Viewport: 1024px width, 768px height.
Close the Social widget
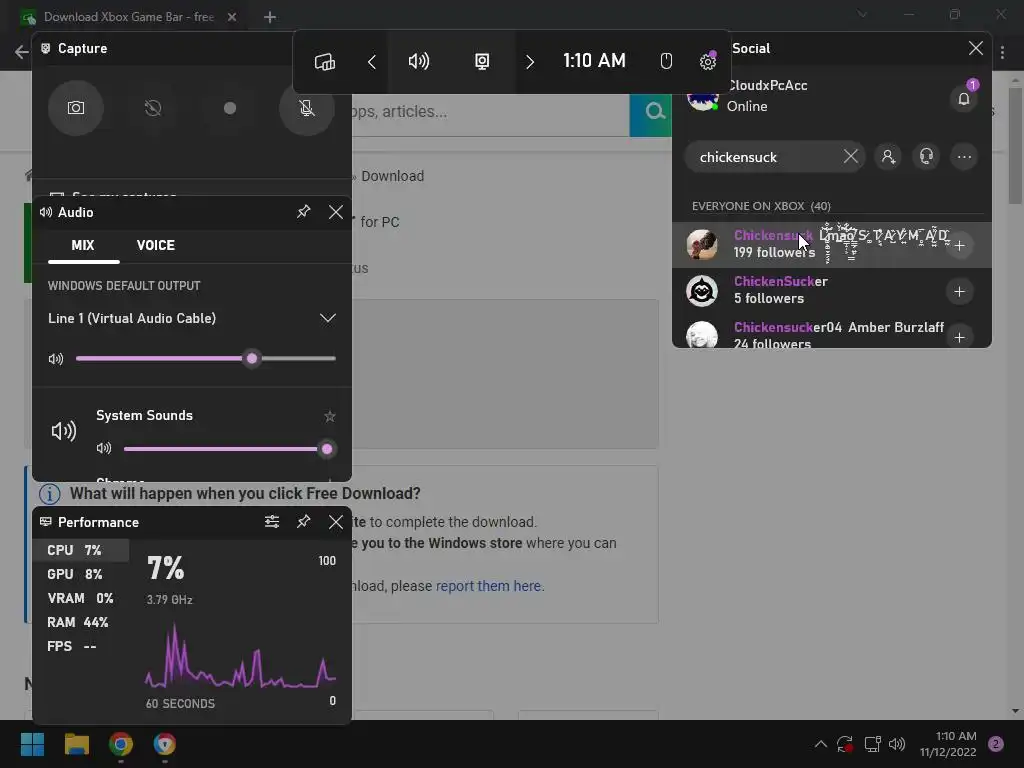[x=976, y=48]
